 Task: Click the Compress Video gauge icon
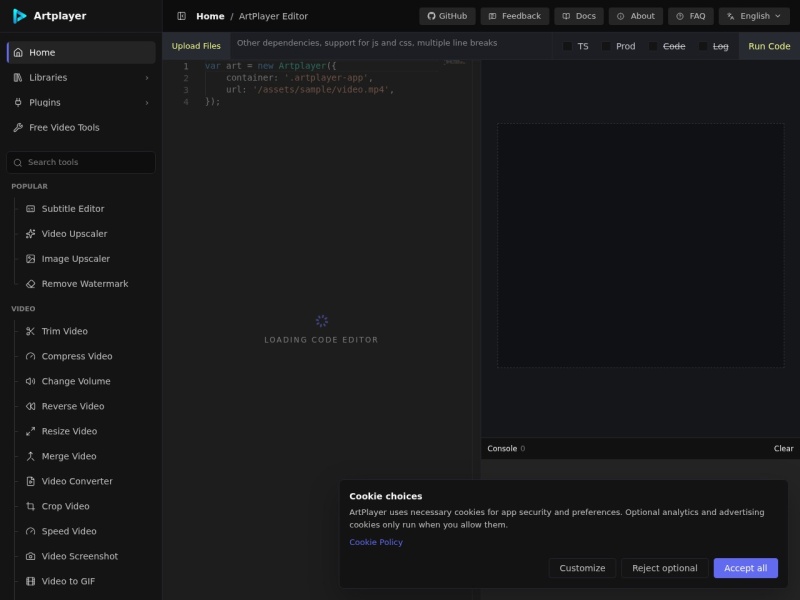click(31, 356)
